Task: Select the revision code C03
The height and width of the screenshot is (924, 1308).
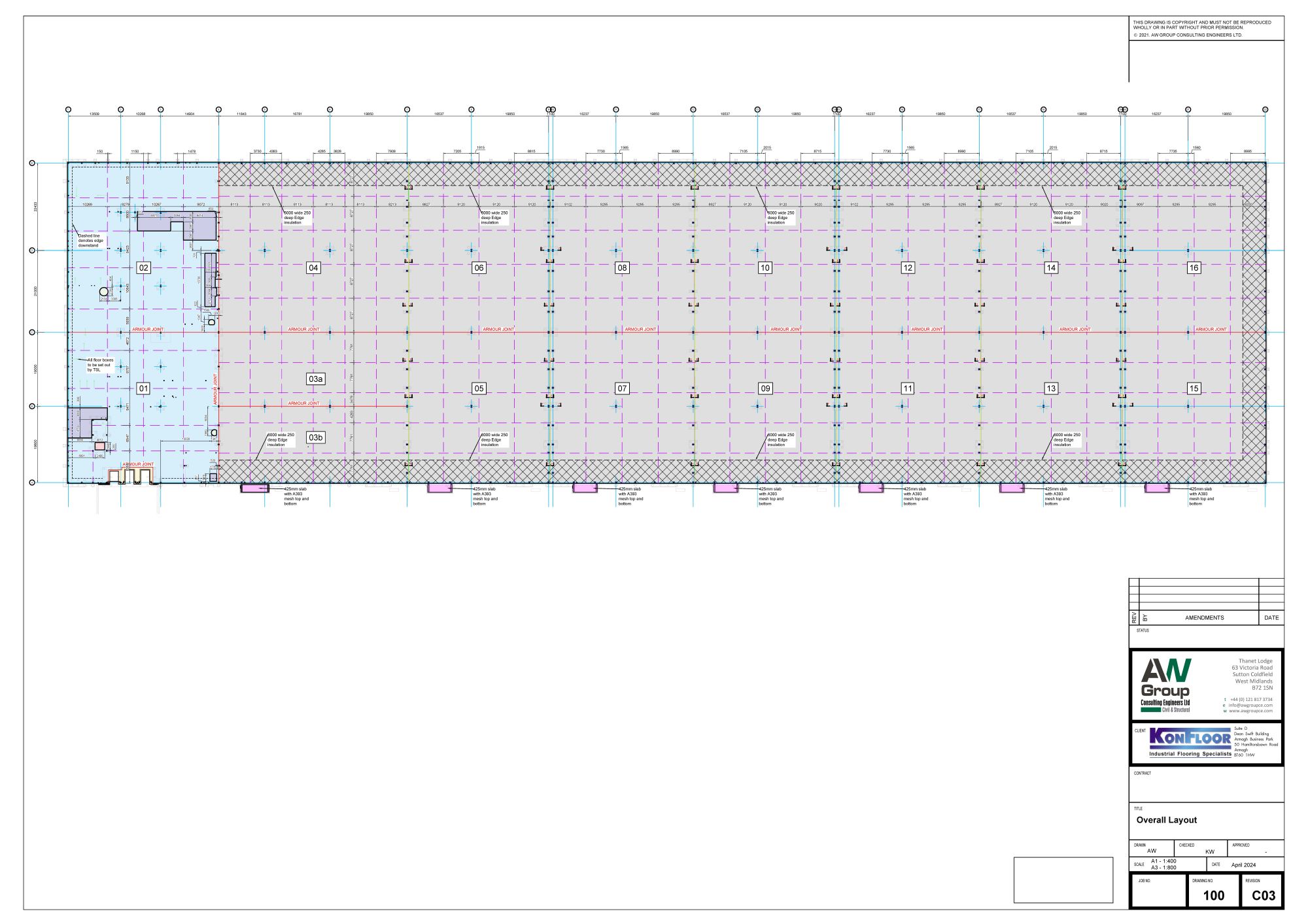Action: [1263, 895]
